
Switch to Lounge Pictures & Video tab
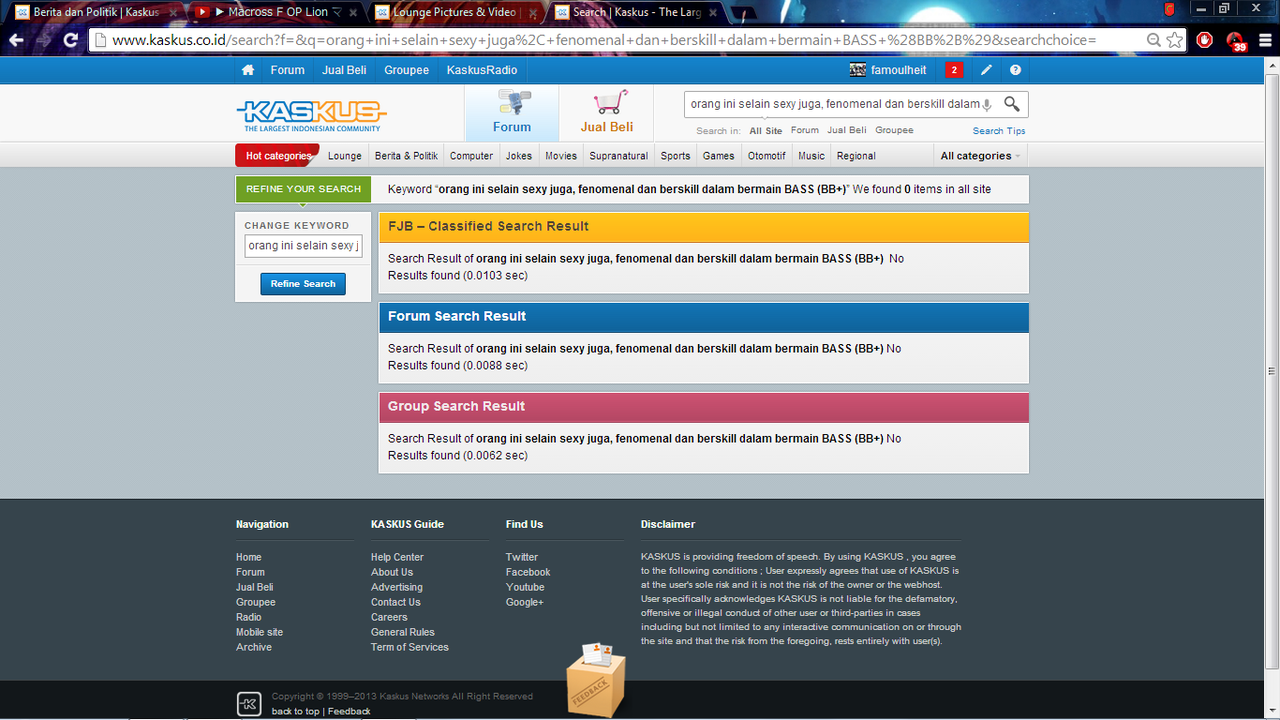(x=455, y=12)
